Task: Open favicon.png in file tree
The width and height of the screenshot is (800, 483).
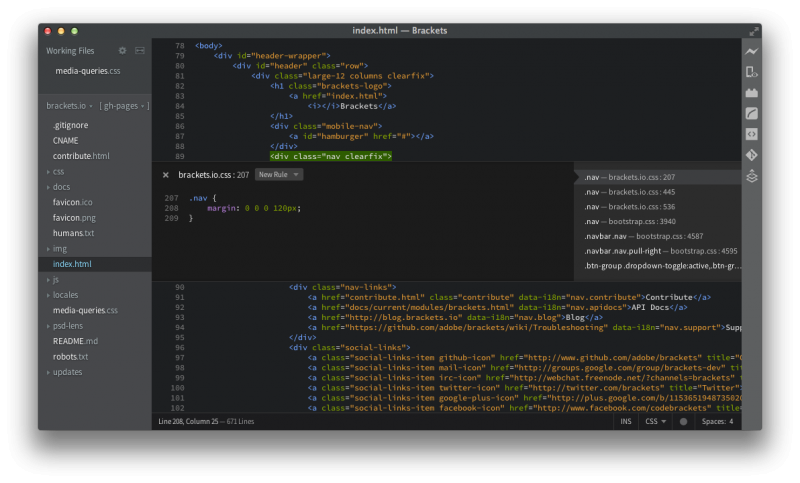Action: pos(74,217)
